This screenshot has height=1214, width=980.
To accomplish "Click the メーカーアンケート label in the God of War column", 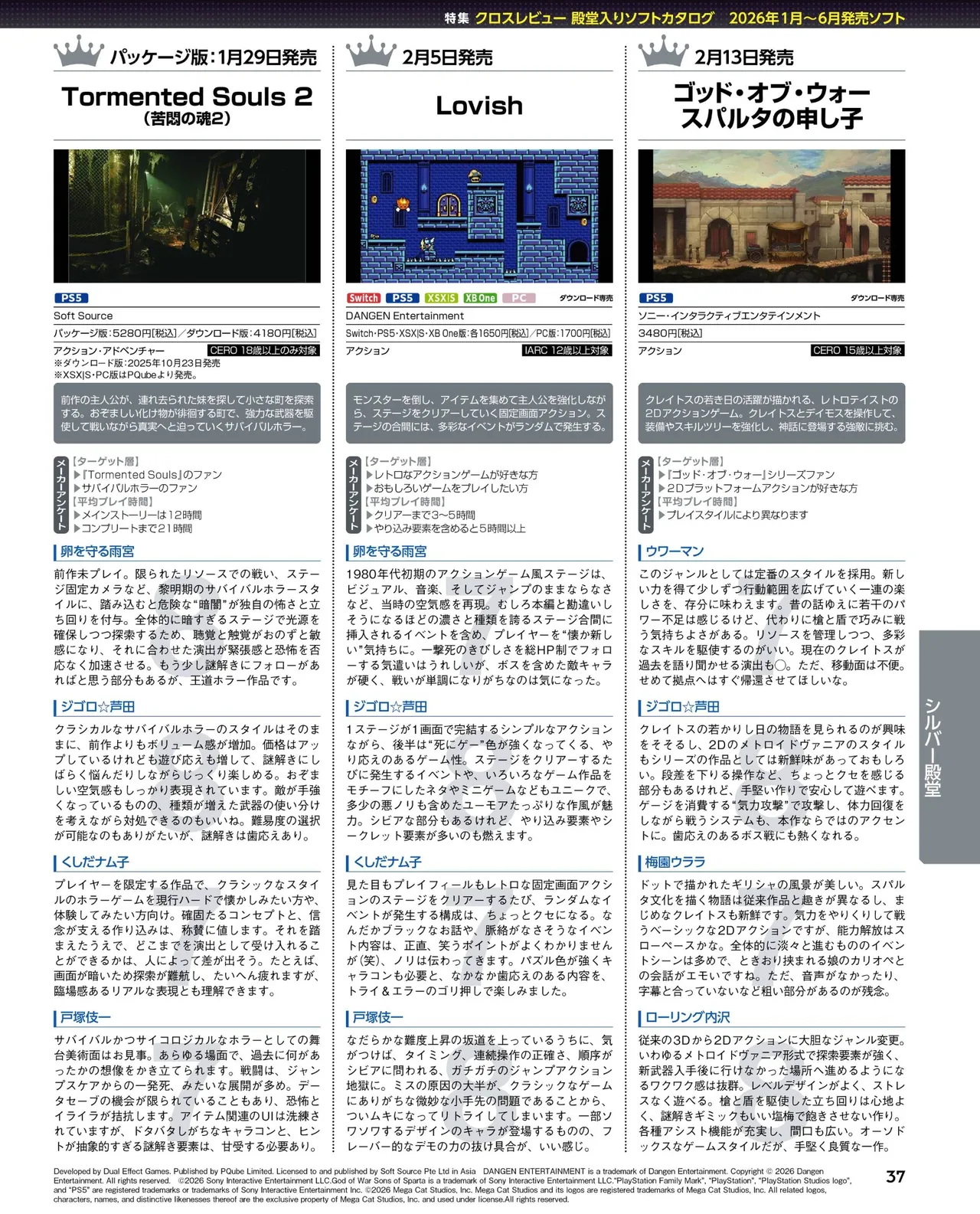I will click(646, 495).
